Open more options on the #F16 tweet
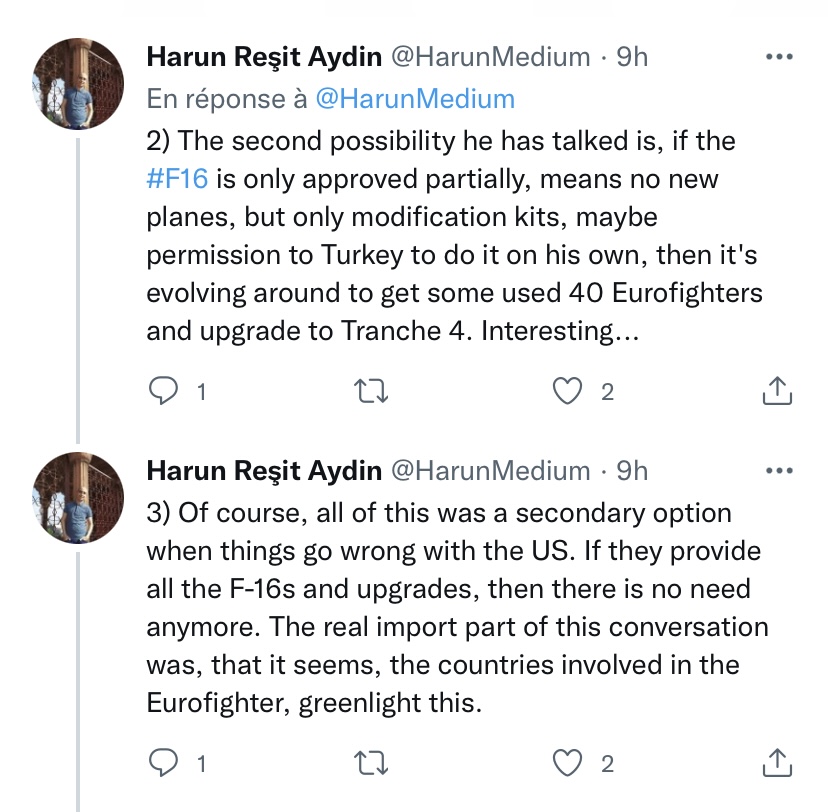 [x=777, y=57]
